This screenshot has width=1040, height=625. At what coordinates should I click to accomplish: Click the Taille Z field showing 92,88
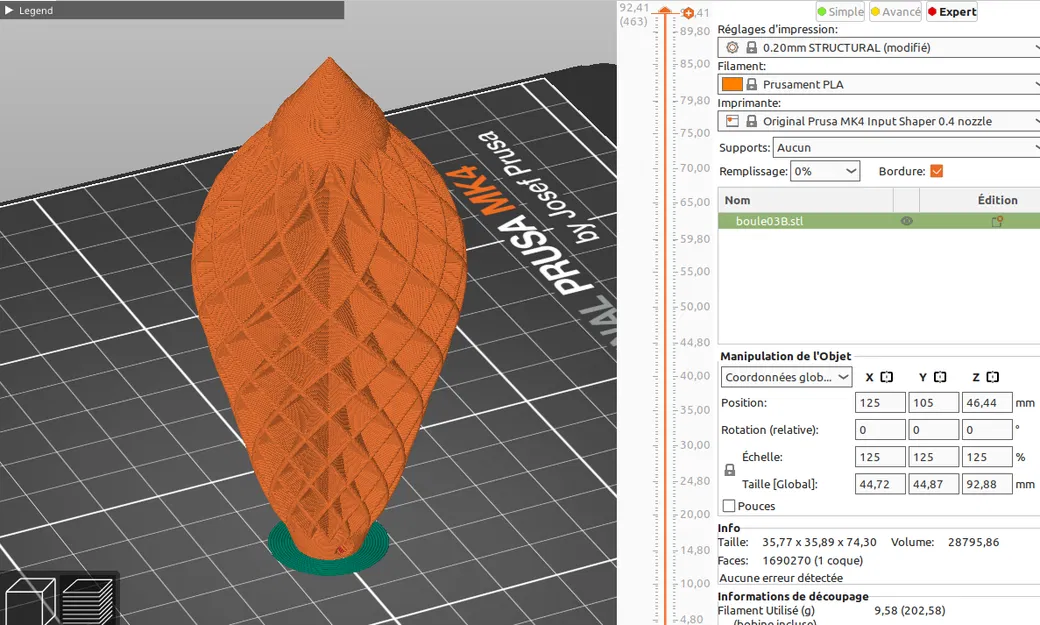pos(987,484)
